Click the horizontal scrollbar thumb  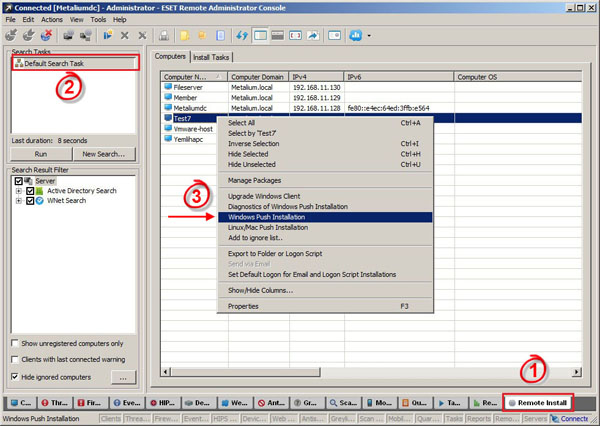tap(245, 372)
